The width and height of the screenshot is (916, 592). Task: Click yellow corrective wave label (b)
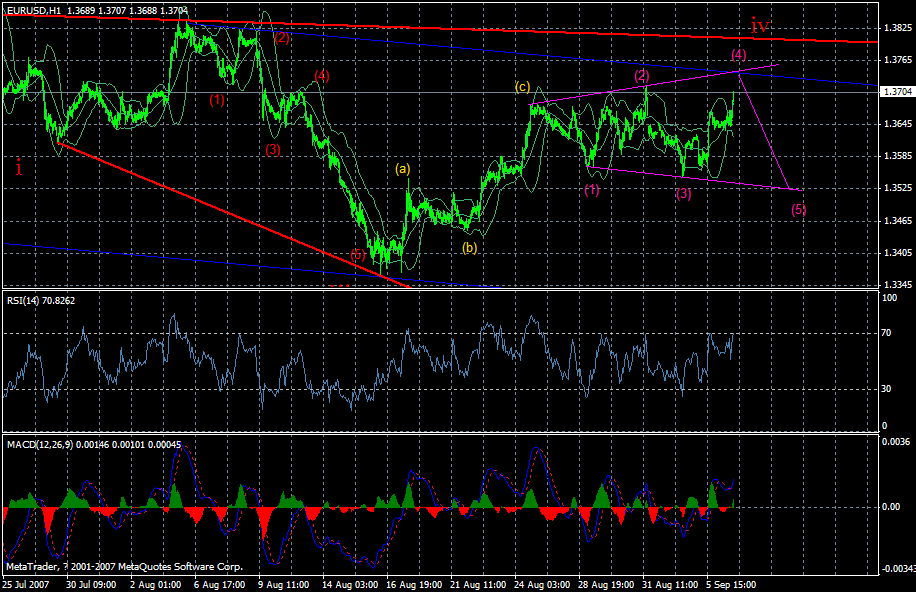click(470, 247)
